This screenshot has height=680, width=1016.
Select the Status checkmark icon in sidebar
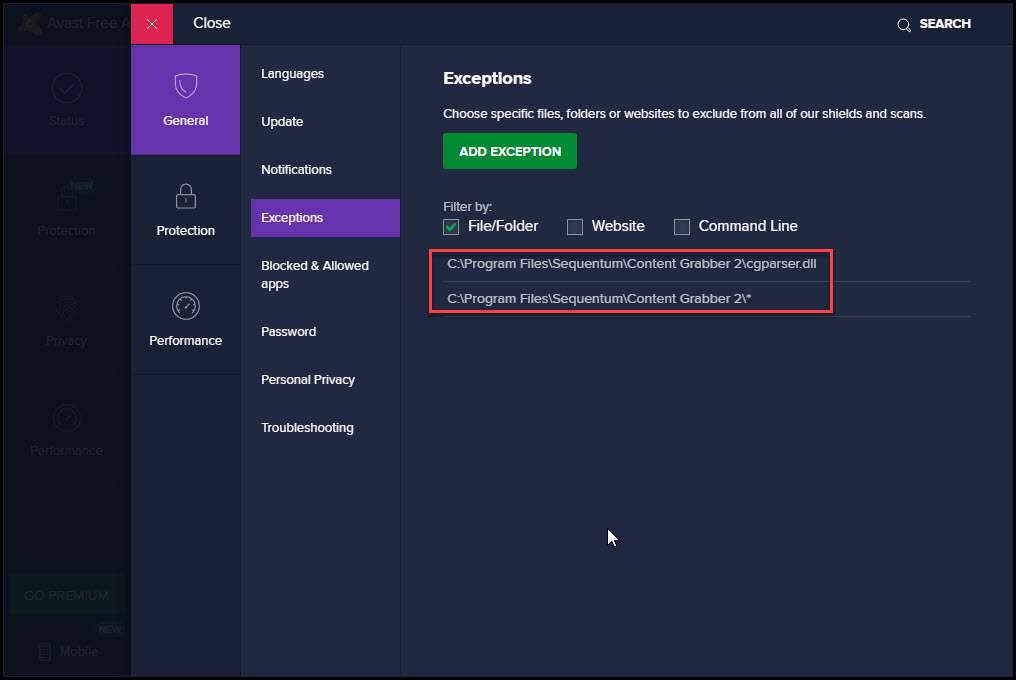point(66,88)
